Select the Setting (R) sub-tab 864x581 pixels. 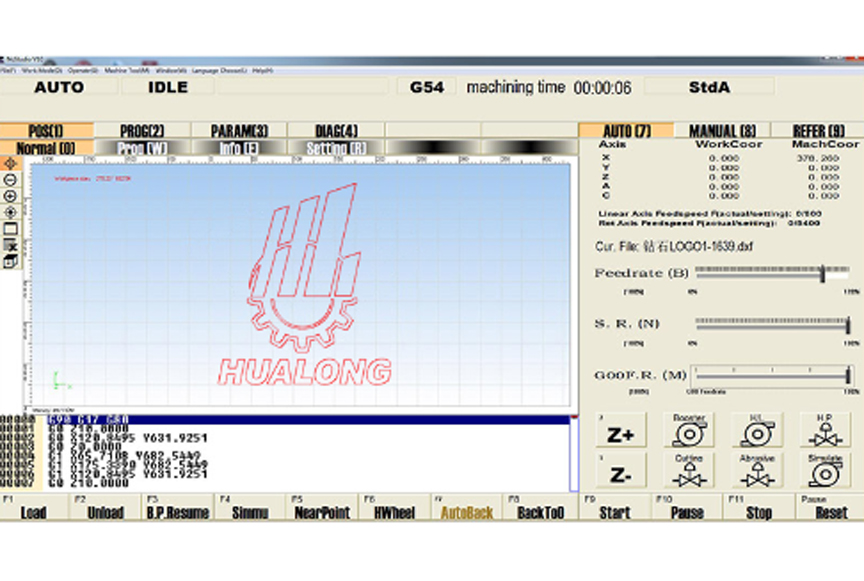(336, 148)
